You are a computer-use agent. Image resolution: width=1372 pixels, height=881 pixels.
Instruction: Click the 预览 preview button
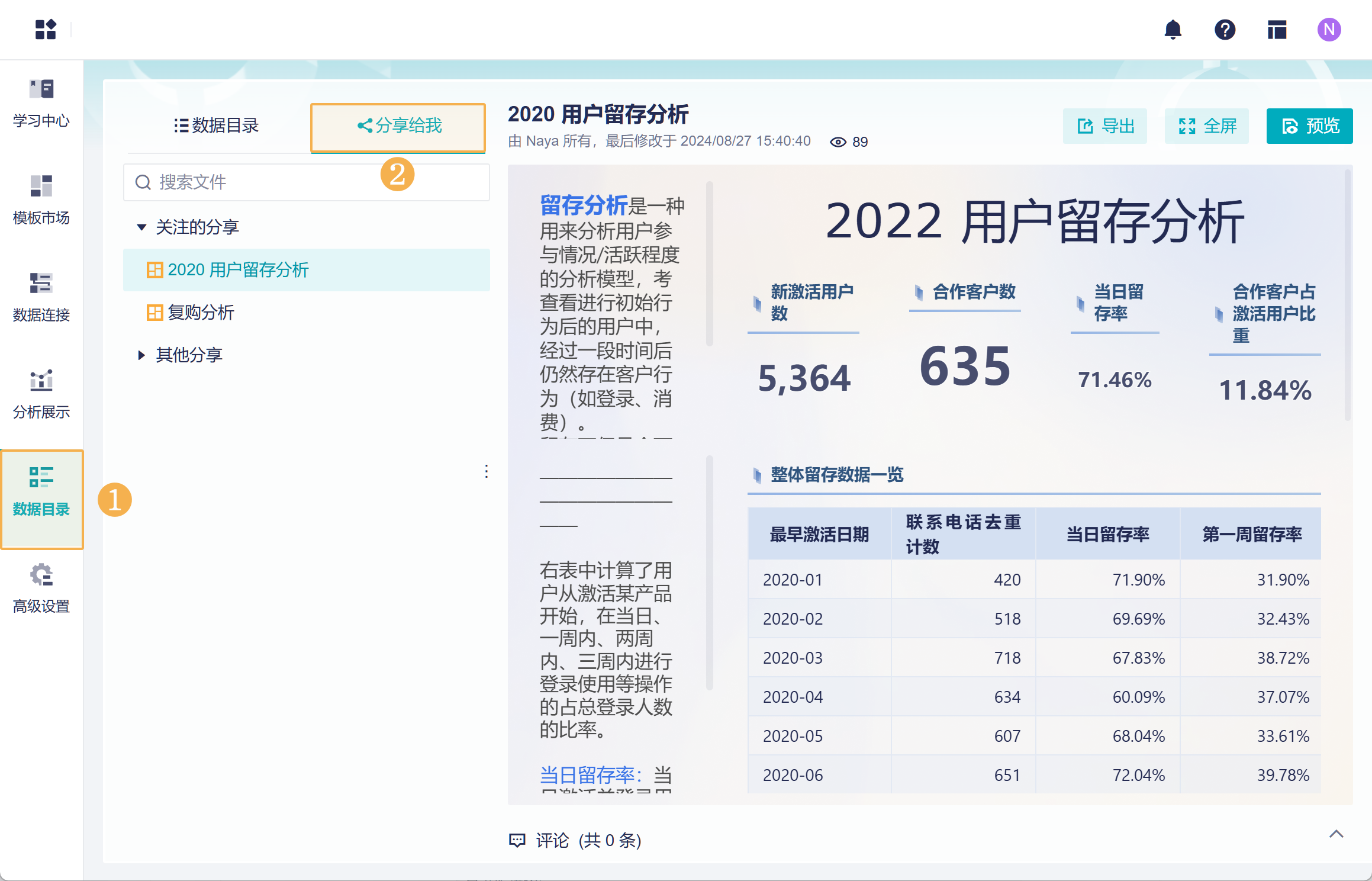click(x=1309, y=126)
